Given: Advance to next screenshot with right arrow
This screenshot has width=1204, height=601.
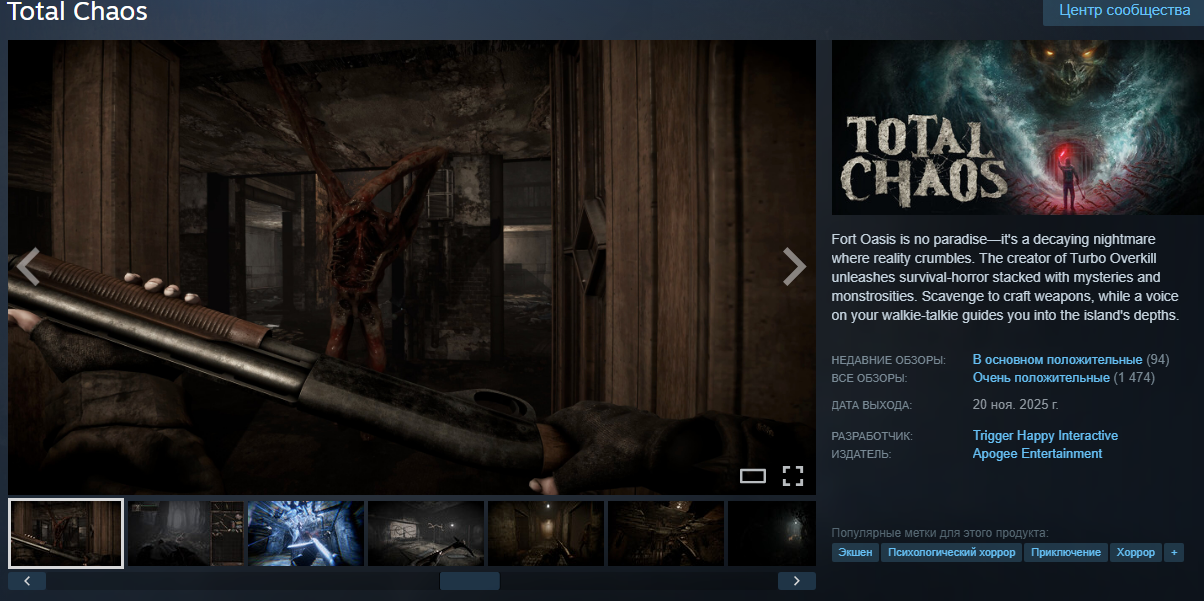Looking at the screenshot, I should [x=794, y=267].
